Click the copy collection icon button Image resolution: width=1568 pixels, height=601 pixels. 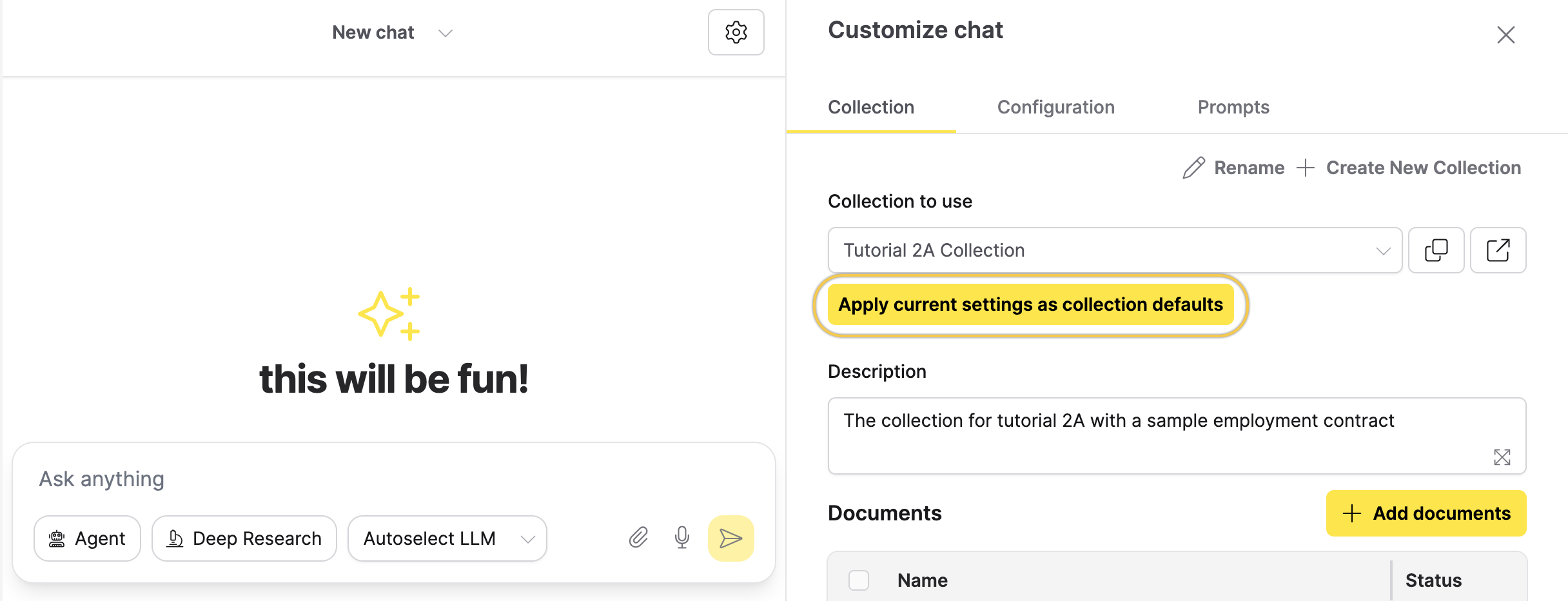point(1436,250)
